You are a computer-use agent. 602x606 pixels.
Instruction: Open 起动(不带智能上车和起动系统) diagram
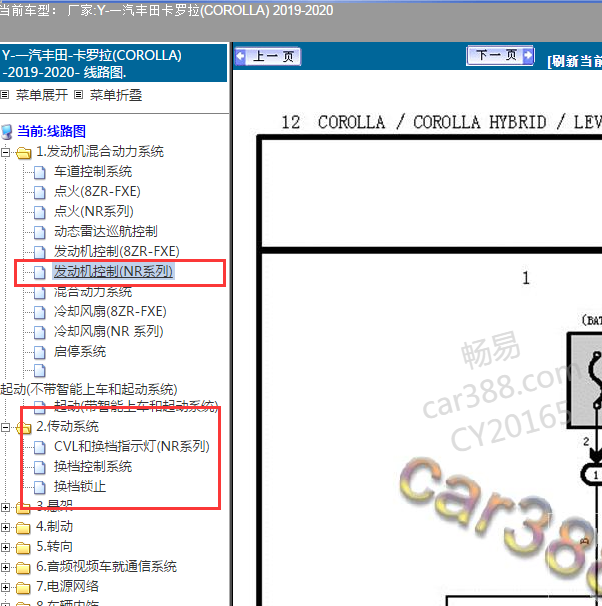pyautogui.click(x=88, y=389)
